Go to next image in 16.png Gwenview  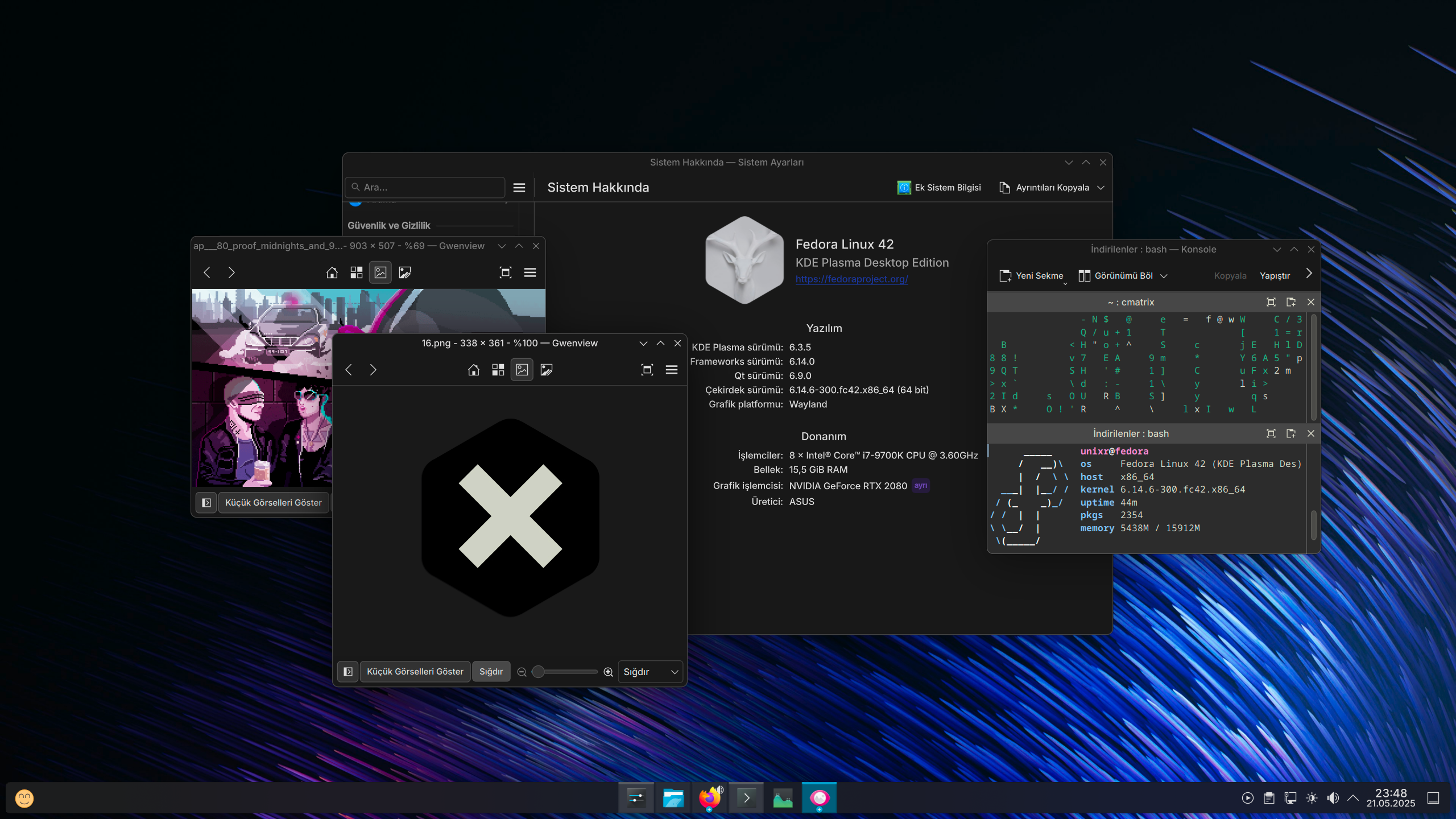coord(373,370)
